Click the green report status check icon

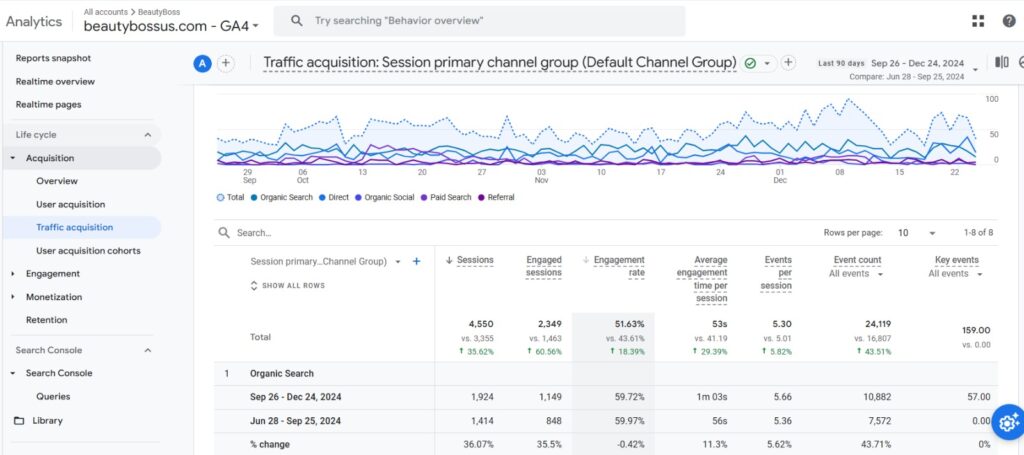pyautogui.click(x=750, y=63)
